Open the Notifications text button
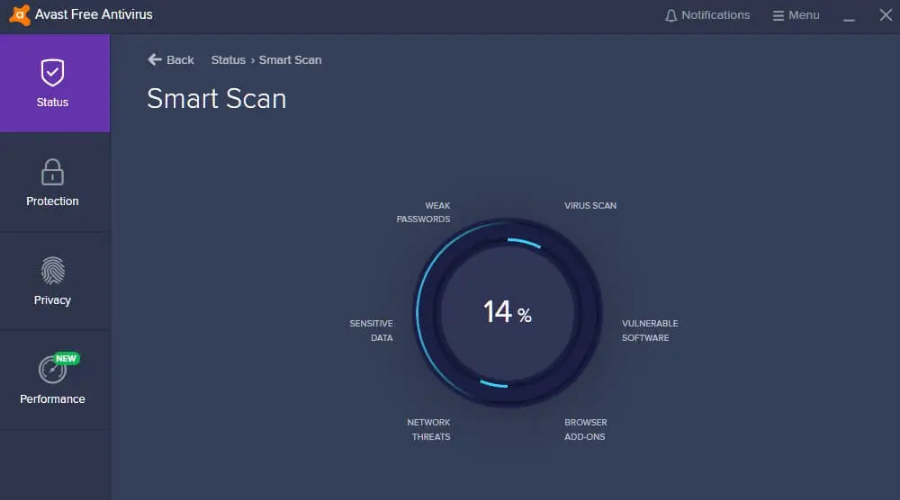The width and height of the screenshot is (900, 500). (x=715, y=15)
